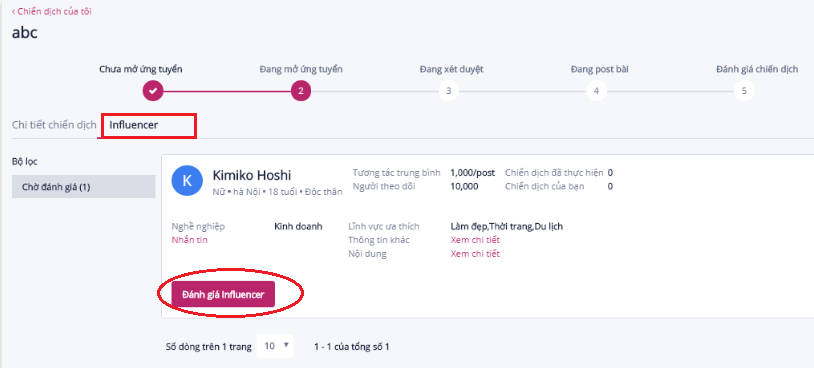Switch to the Influencer tab
814x368 pixels.
[x=133, y=125]
